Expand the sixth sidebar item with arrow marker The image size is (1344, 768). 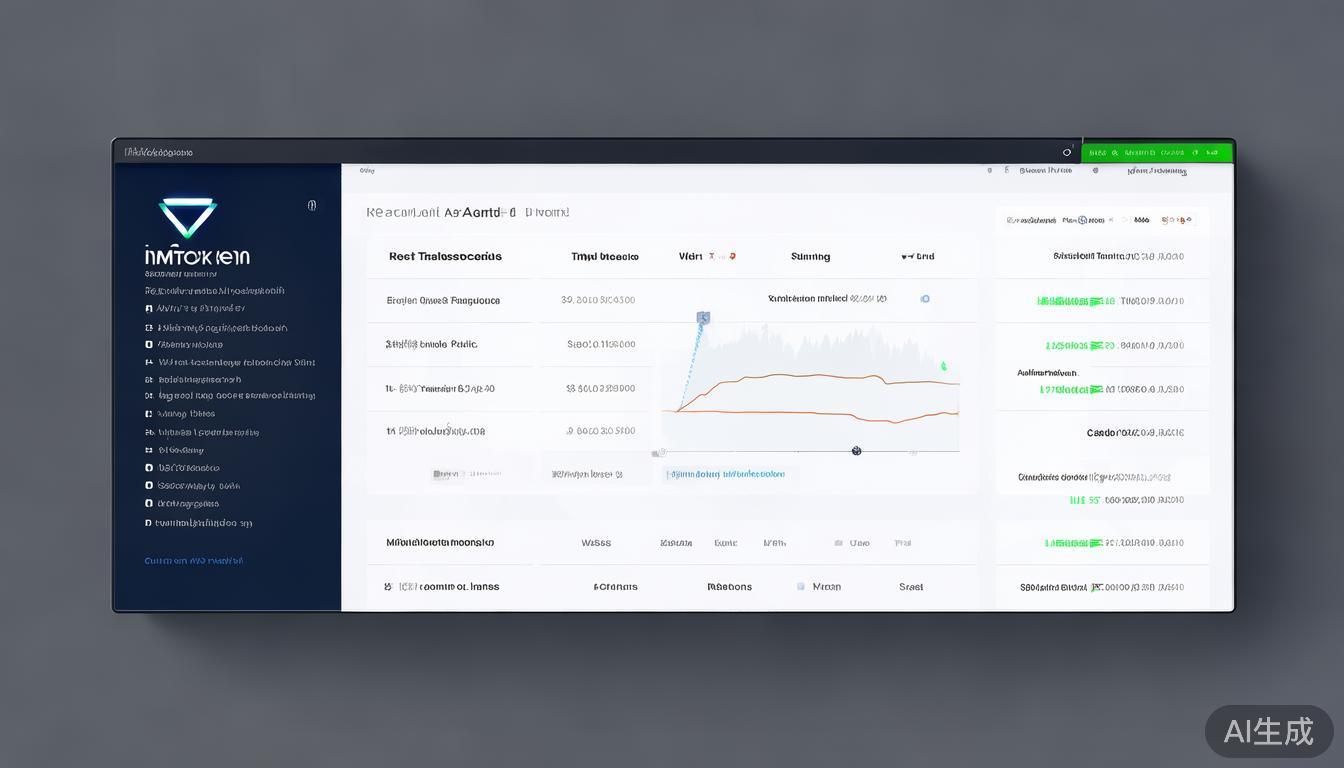pyautogui.click(x=149, y=396)
